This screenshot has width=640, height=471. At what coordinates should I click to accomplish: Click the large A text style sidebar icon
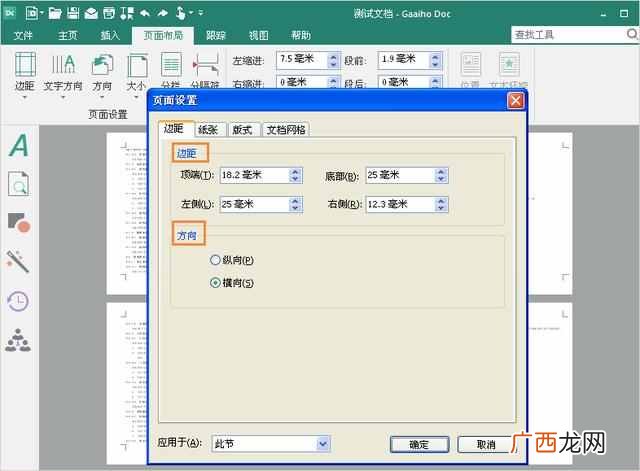[19, 146]
